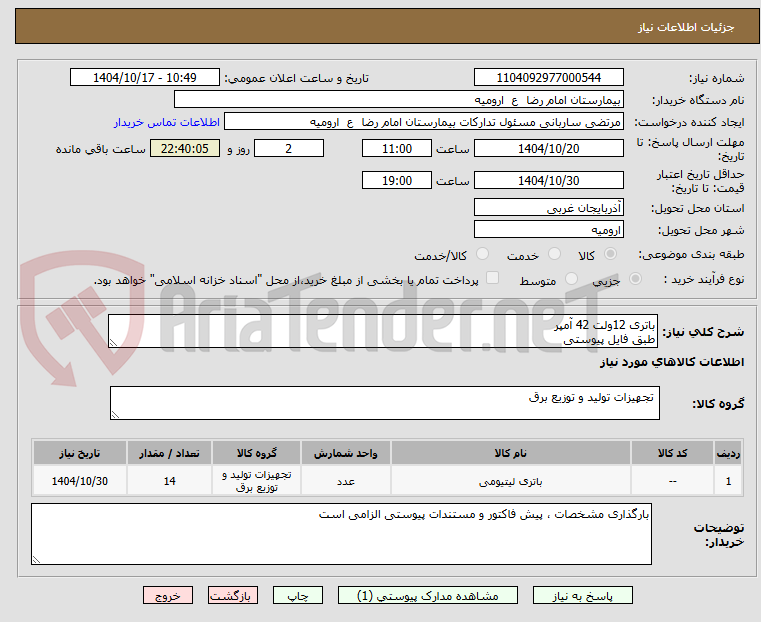Click the بازگشت back button
Screen dimensions: 761x622
[233, 595]
